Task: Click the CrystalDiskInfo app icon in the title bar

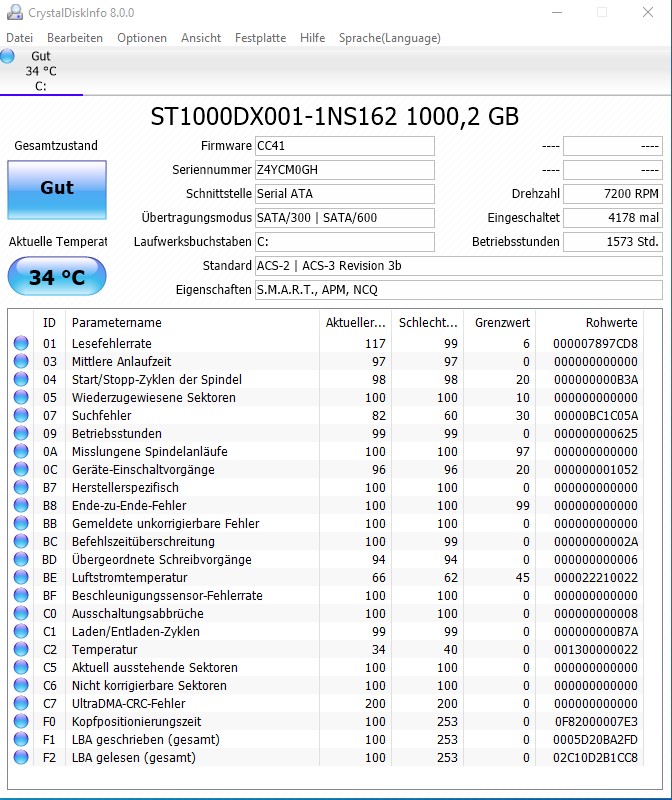Action: point(14,12)
